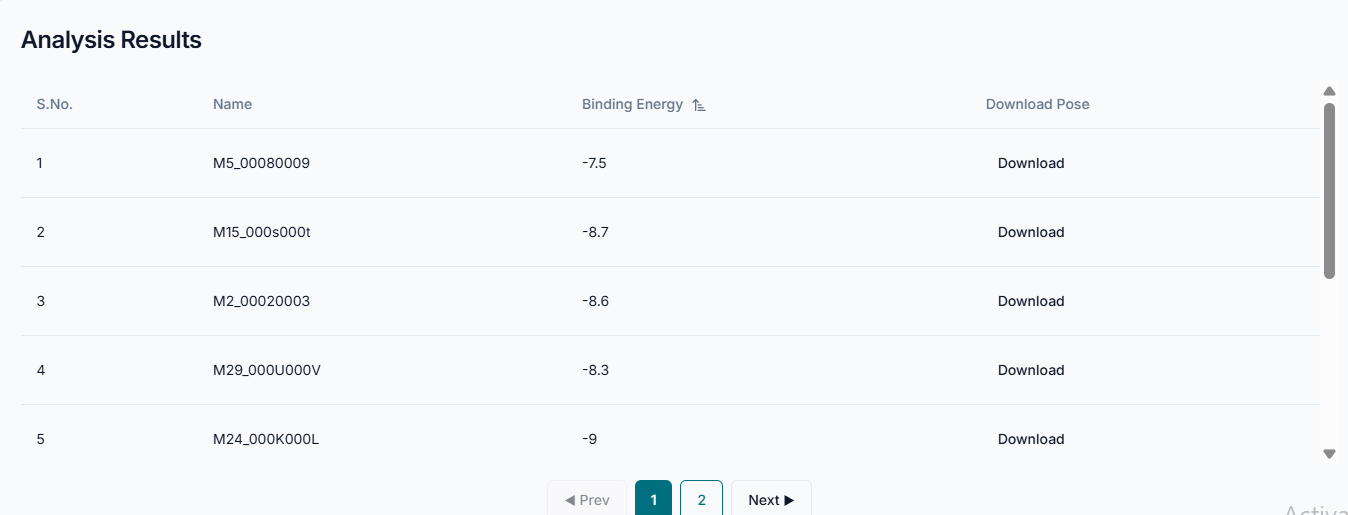Download pose for M5_00080009
The width and height of the screenshot is (1348, 515).
click(x=1030, y=163)
